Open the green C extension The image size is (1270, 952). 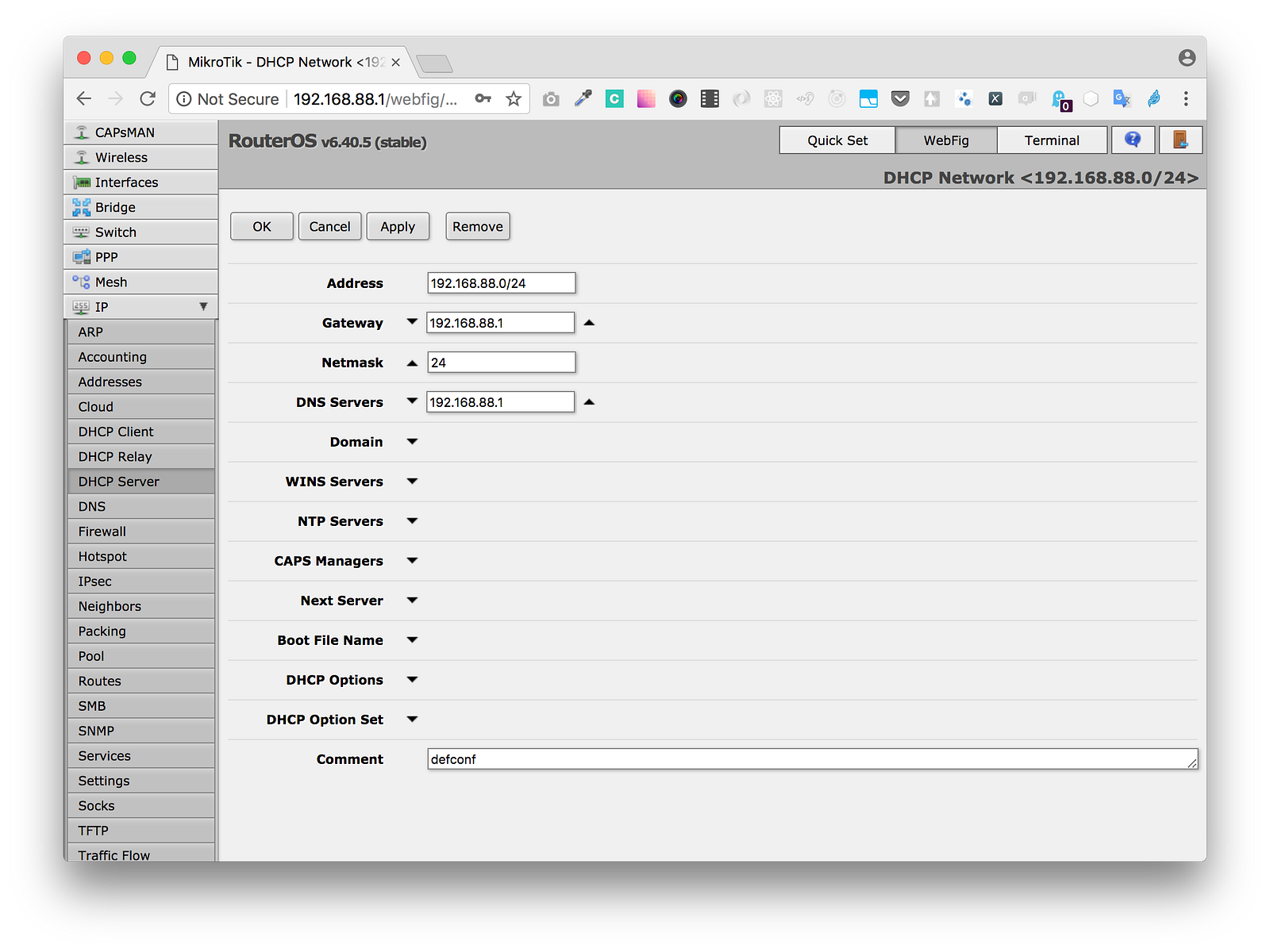[x=614, y=98]
